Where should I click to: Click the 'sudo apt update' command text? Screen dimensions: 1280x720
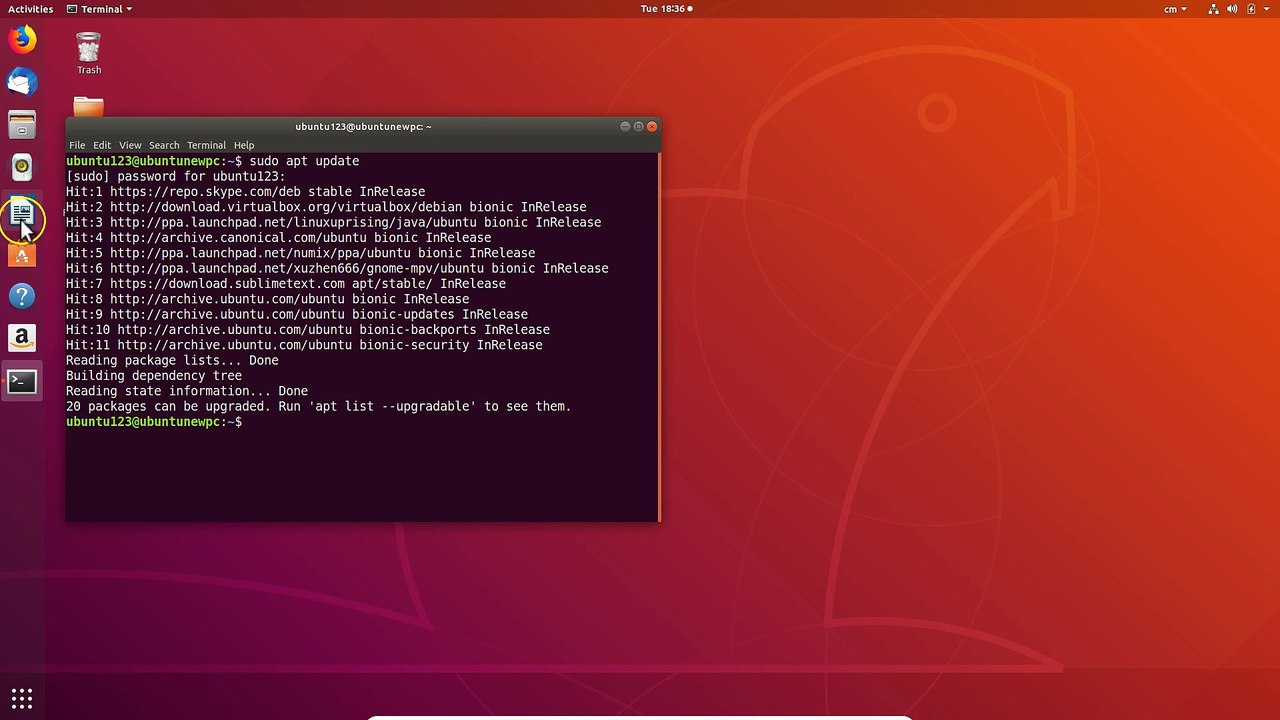(304, 161)
